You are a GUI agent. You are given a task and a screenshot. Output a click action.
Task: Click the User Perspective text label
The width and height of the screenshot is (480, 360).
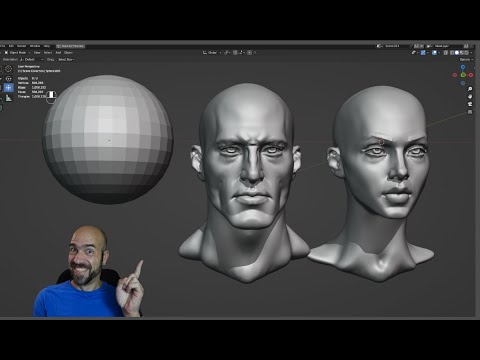click(x=29, y=67)
